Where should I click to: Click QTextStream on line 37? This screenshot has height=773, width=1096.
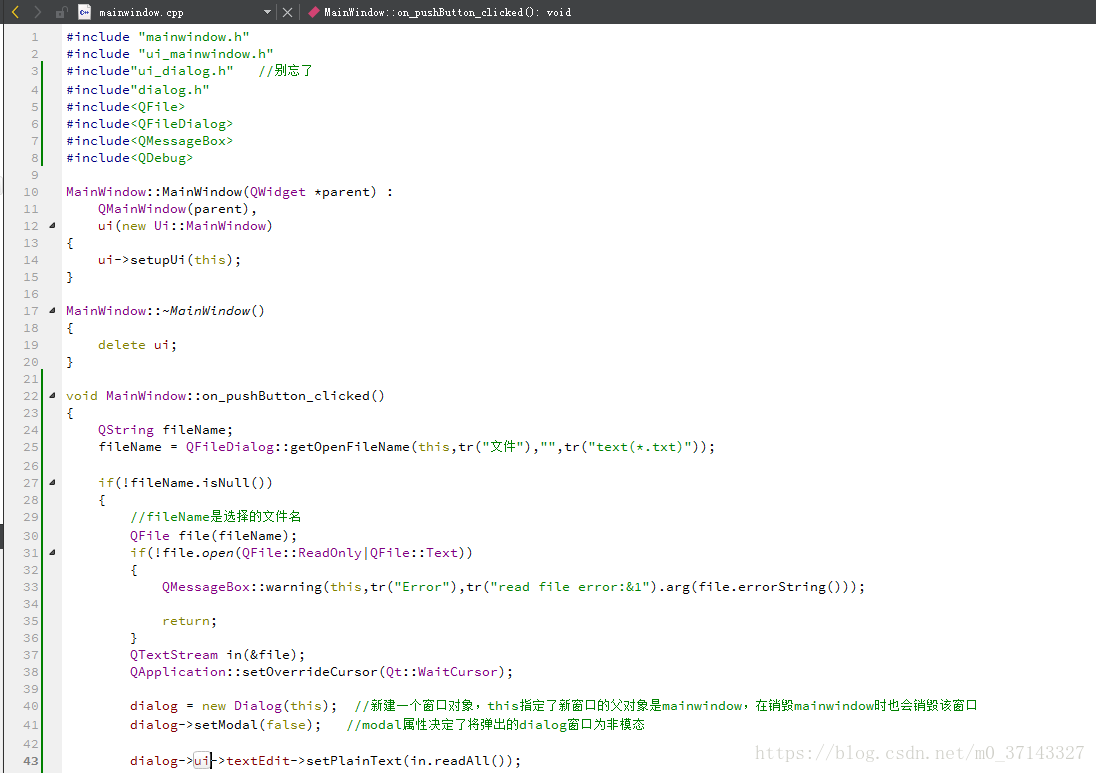[x=174, y=655]
